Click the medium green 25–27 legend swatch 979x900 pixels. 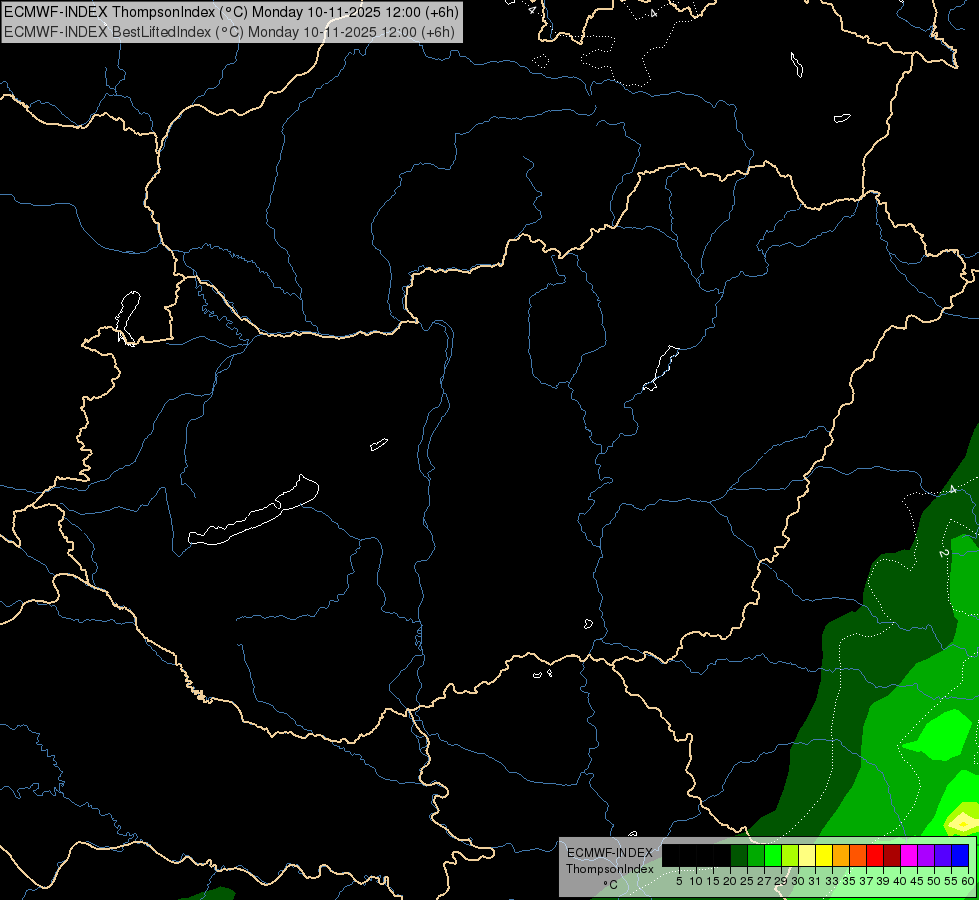point(756,855)
